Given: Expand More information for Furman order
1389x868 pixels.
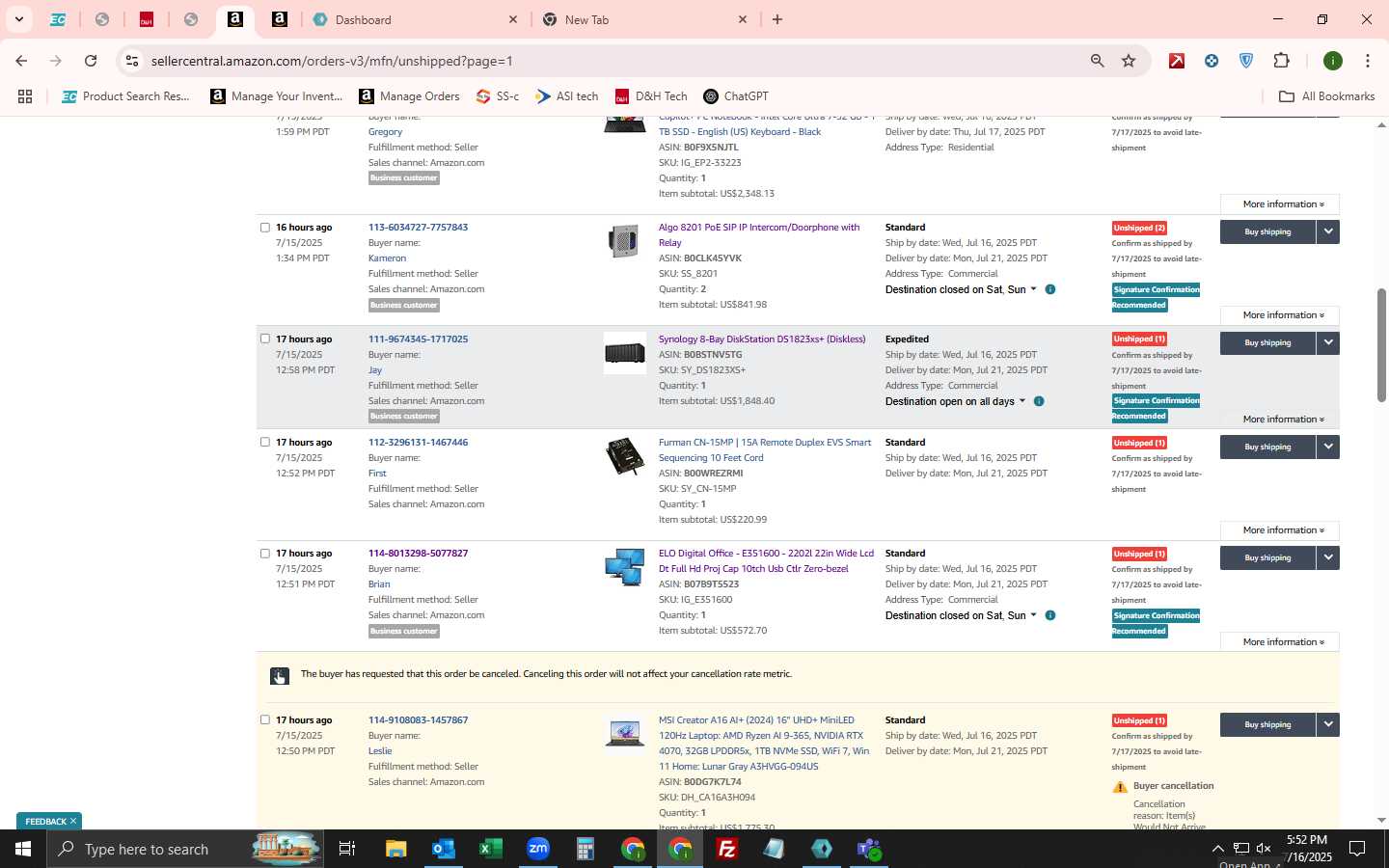Looking at the screenshot, I should 1280,530.
